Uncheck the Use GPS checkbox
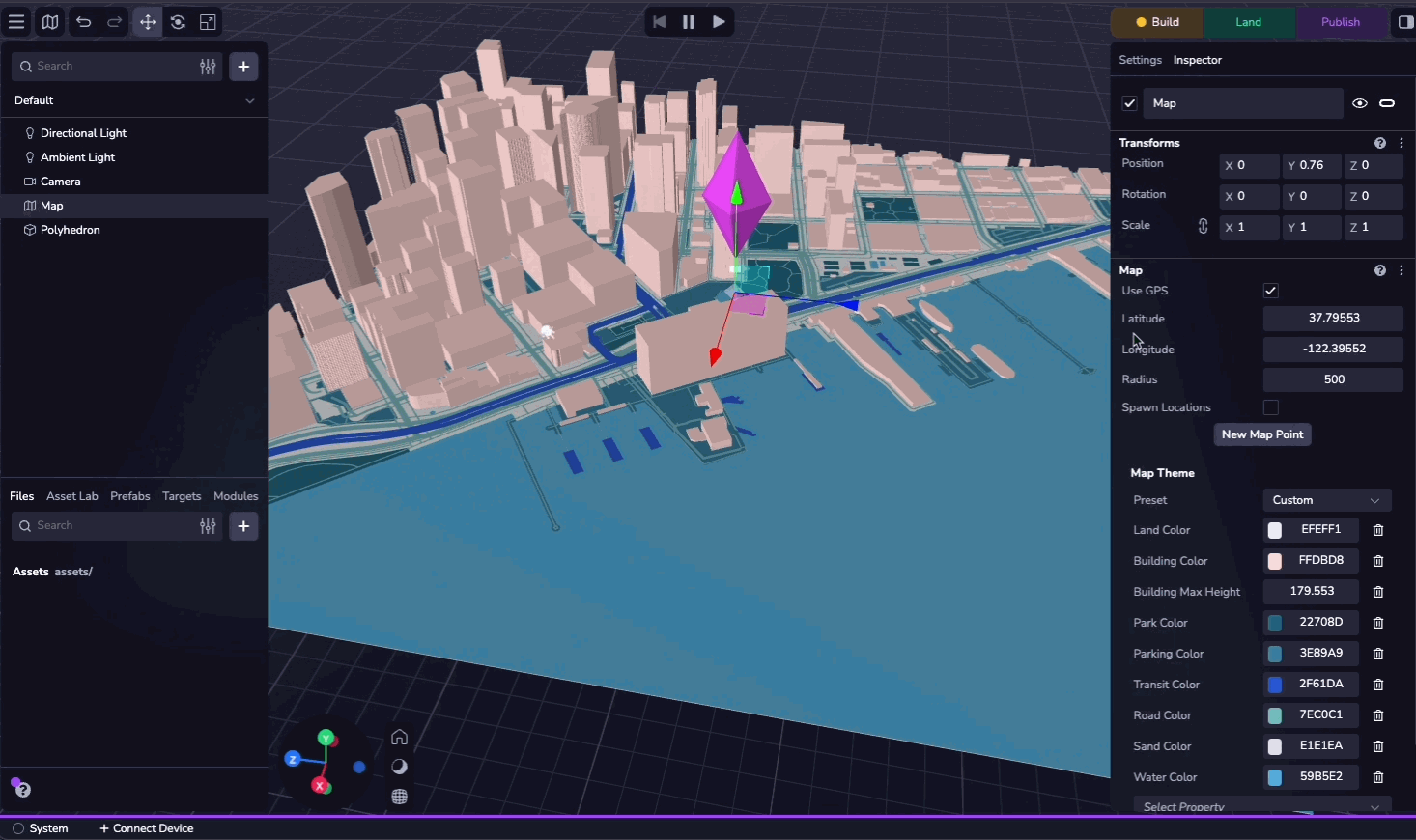 tap(1271, 291)
